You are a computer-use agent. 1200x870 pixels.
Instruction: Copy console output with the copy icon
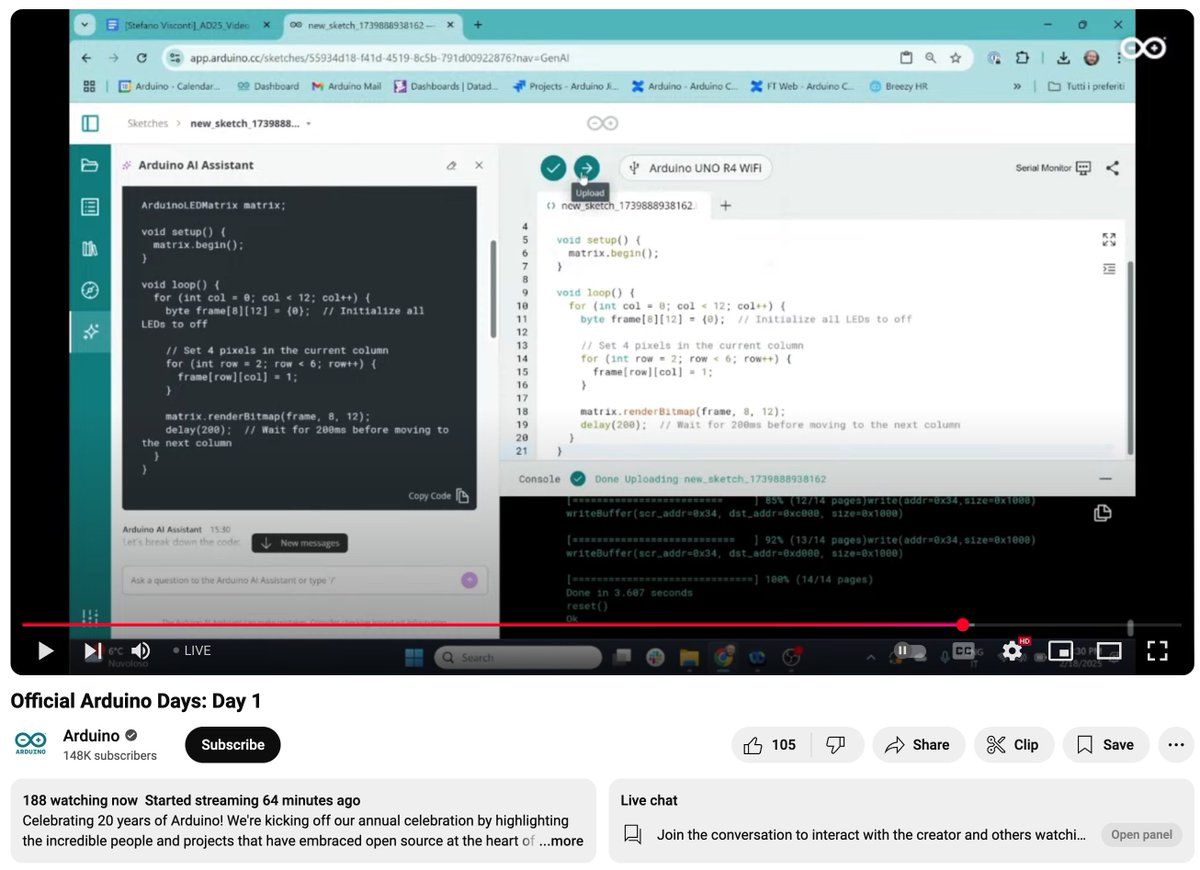point(1102,513)
